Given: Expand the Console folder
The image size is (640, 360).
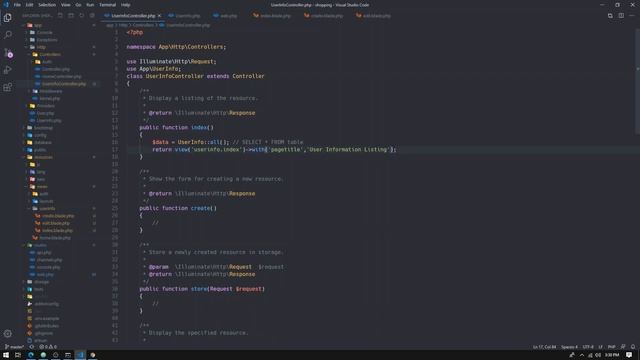Looking at the screenshot, I should click(45, 33).
